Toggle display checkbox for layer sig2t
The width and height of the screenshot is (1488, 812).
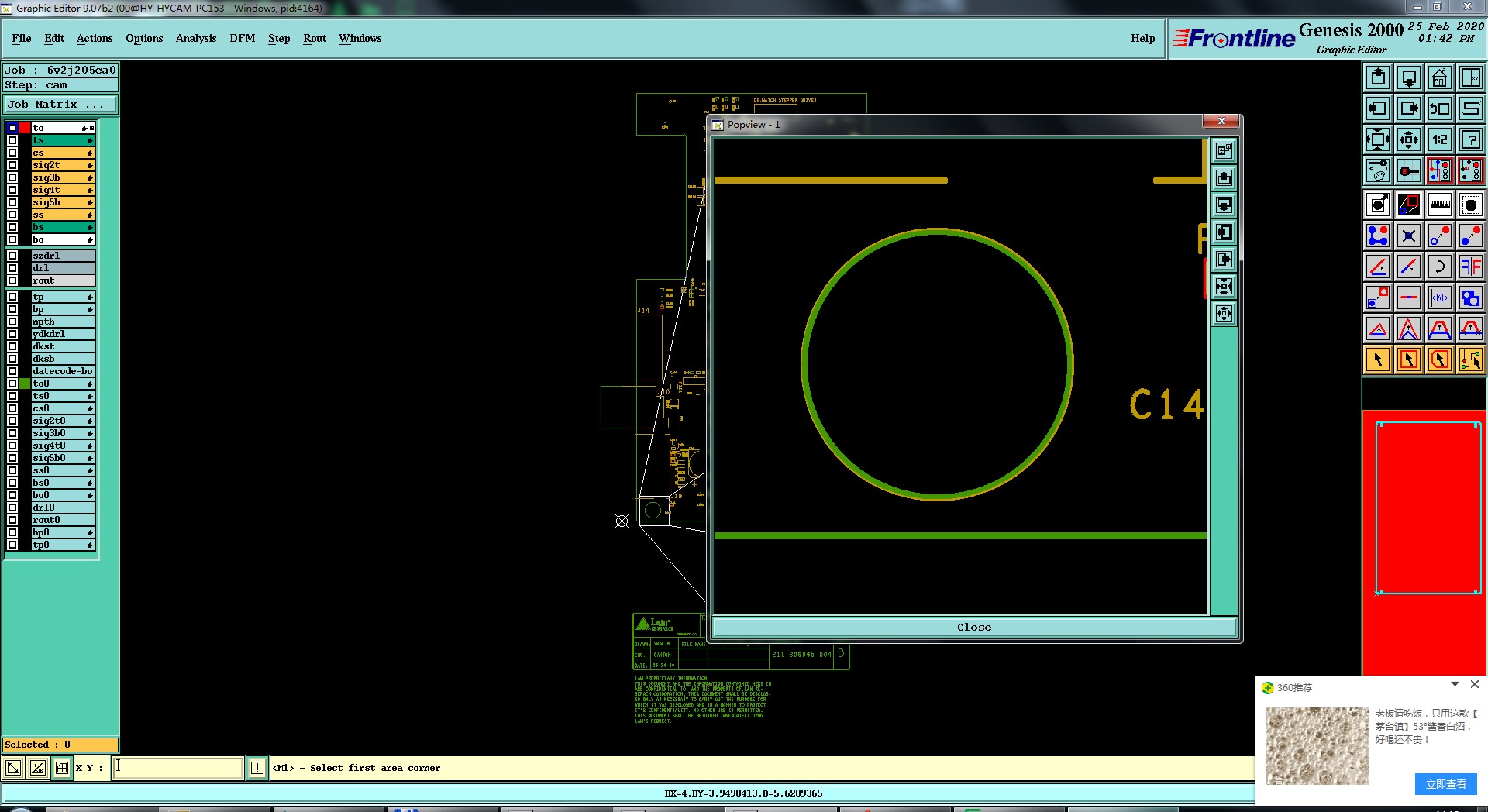[12, 165]
